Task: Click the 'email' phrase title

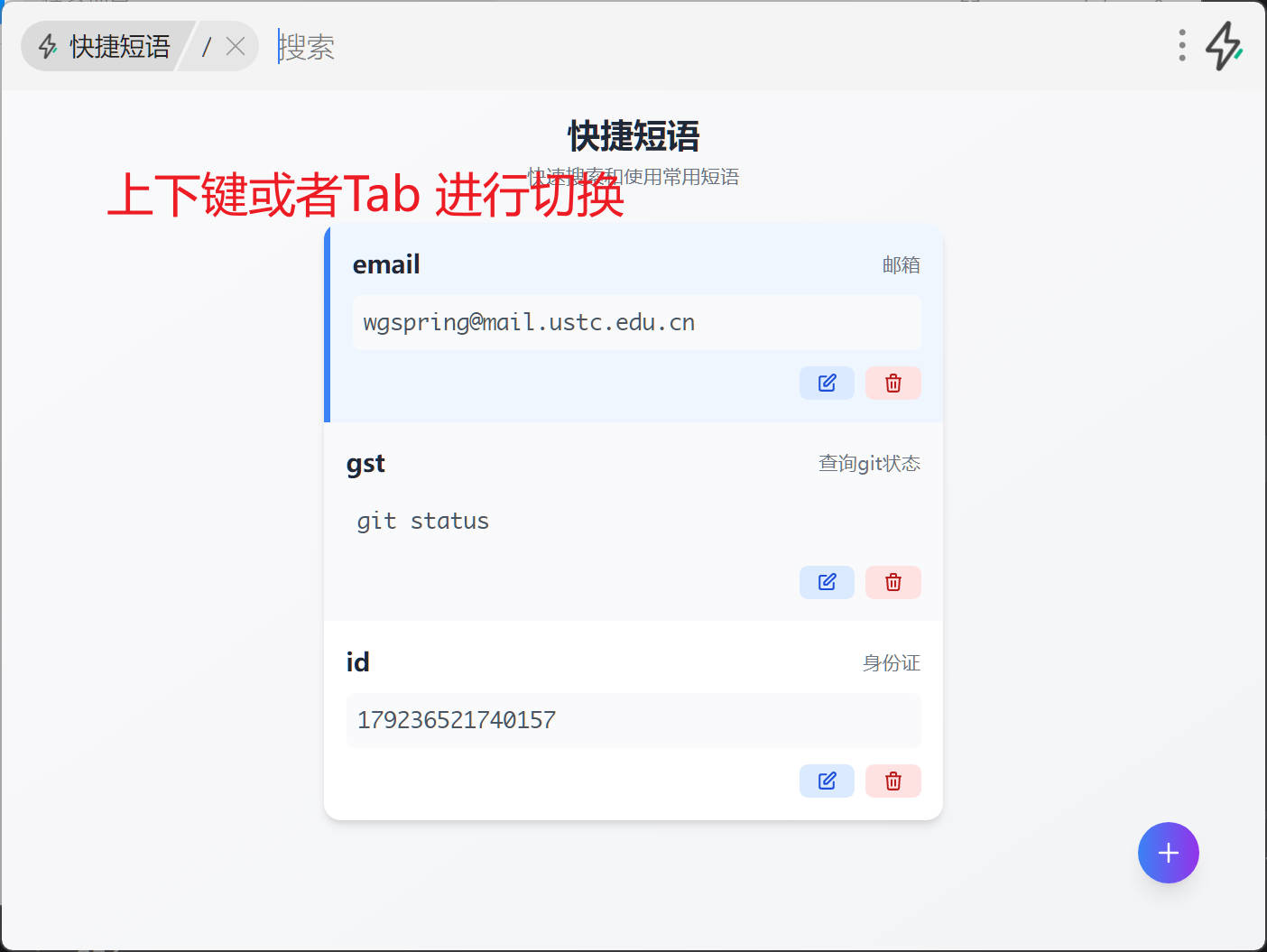Action: pos(386,264)
